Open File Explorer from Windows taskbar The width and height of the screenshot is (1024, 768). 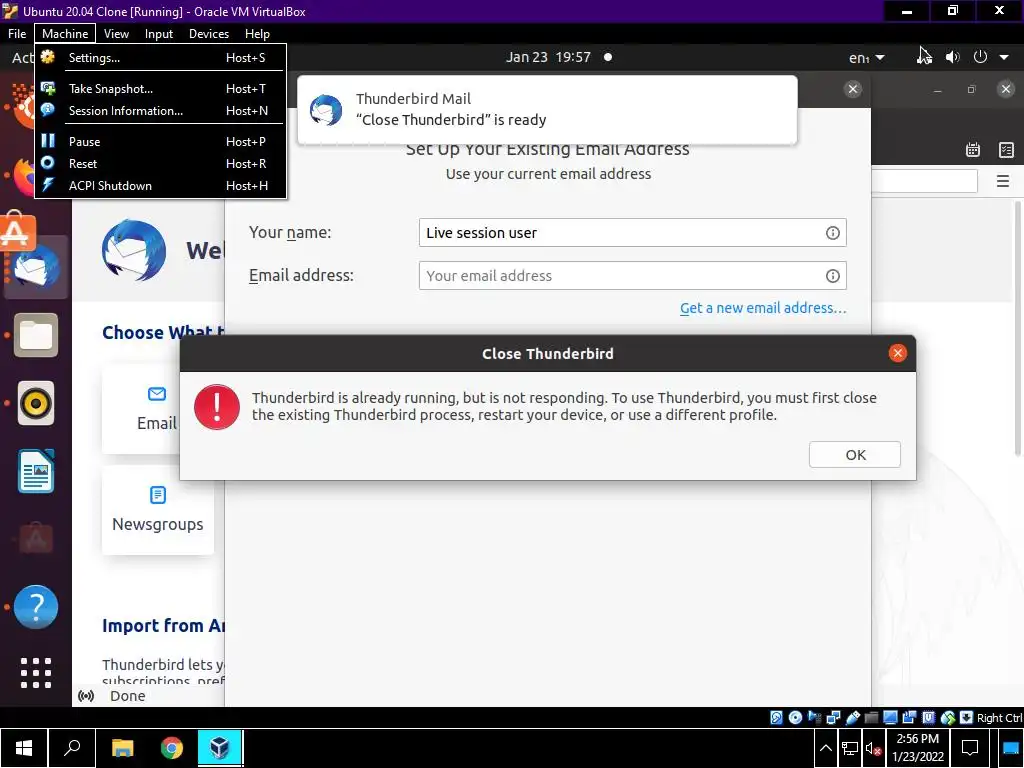coord(122,748)
